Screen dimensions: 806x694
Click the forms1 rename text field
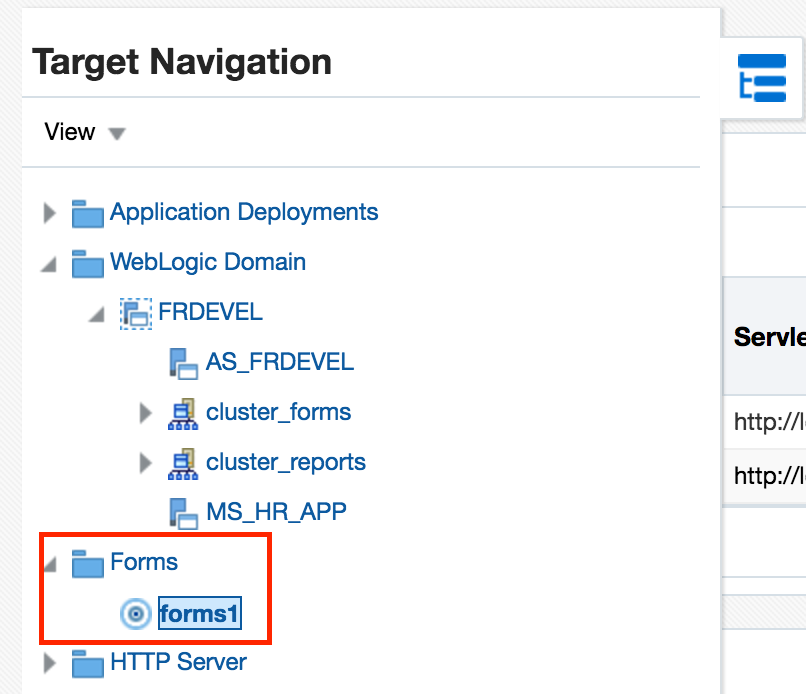tap(200, 613)
